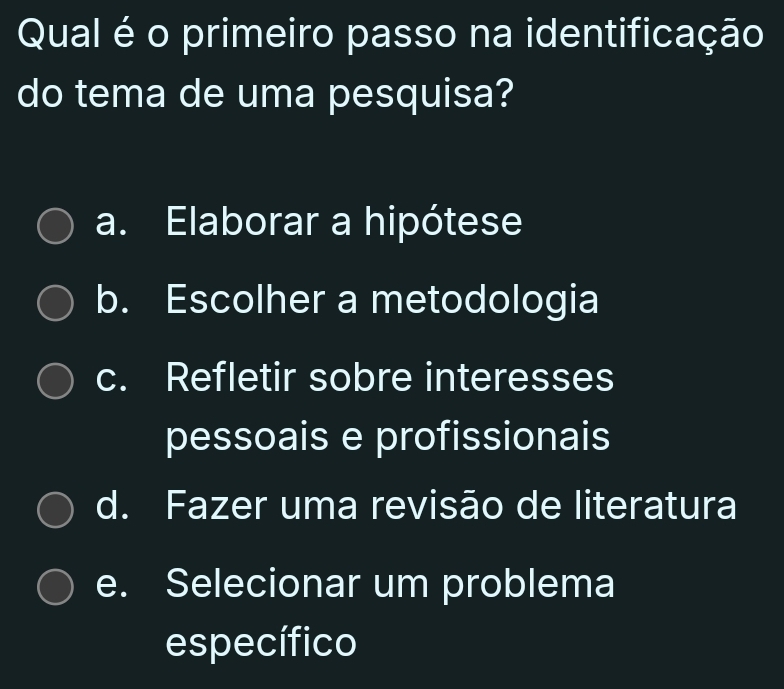Click the letter 'd.' option label
Viewport: 784px width, 689px height.
click(113, 507)
